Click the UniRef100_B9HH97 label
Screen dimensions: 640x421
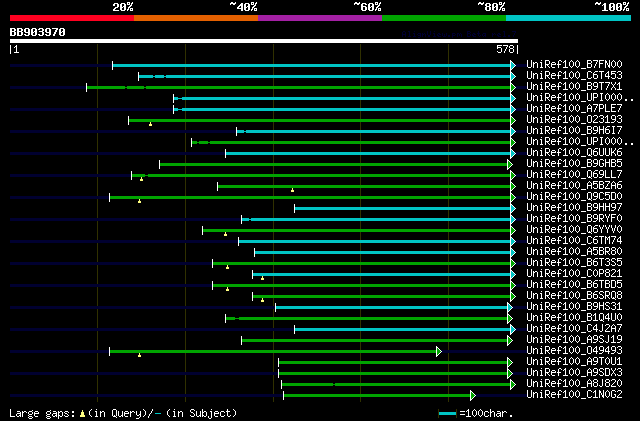[x=574, y=208]
